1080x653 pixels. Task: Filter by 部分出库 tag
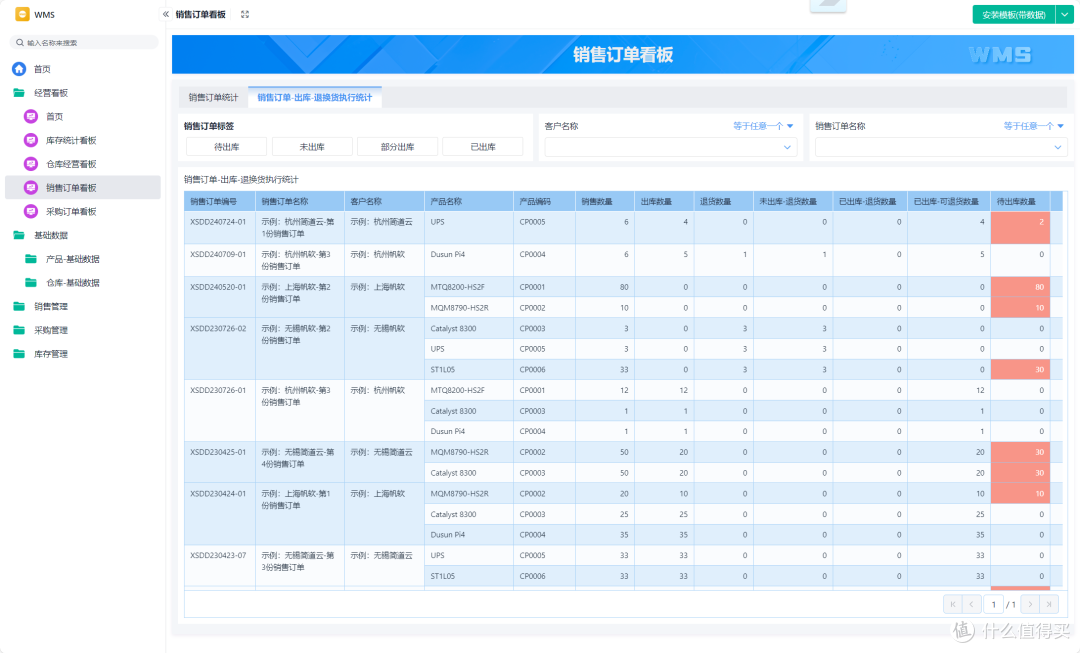tap(397, 147)
